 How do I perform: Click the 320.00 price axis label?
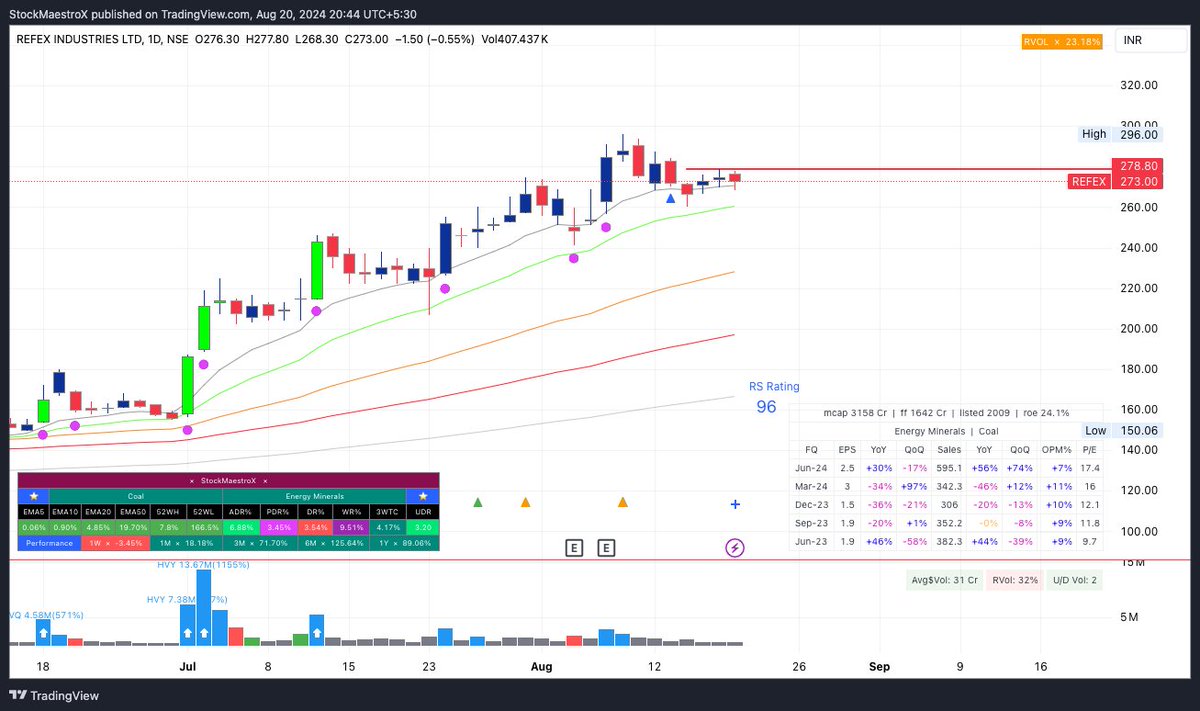click(1138, 86)
